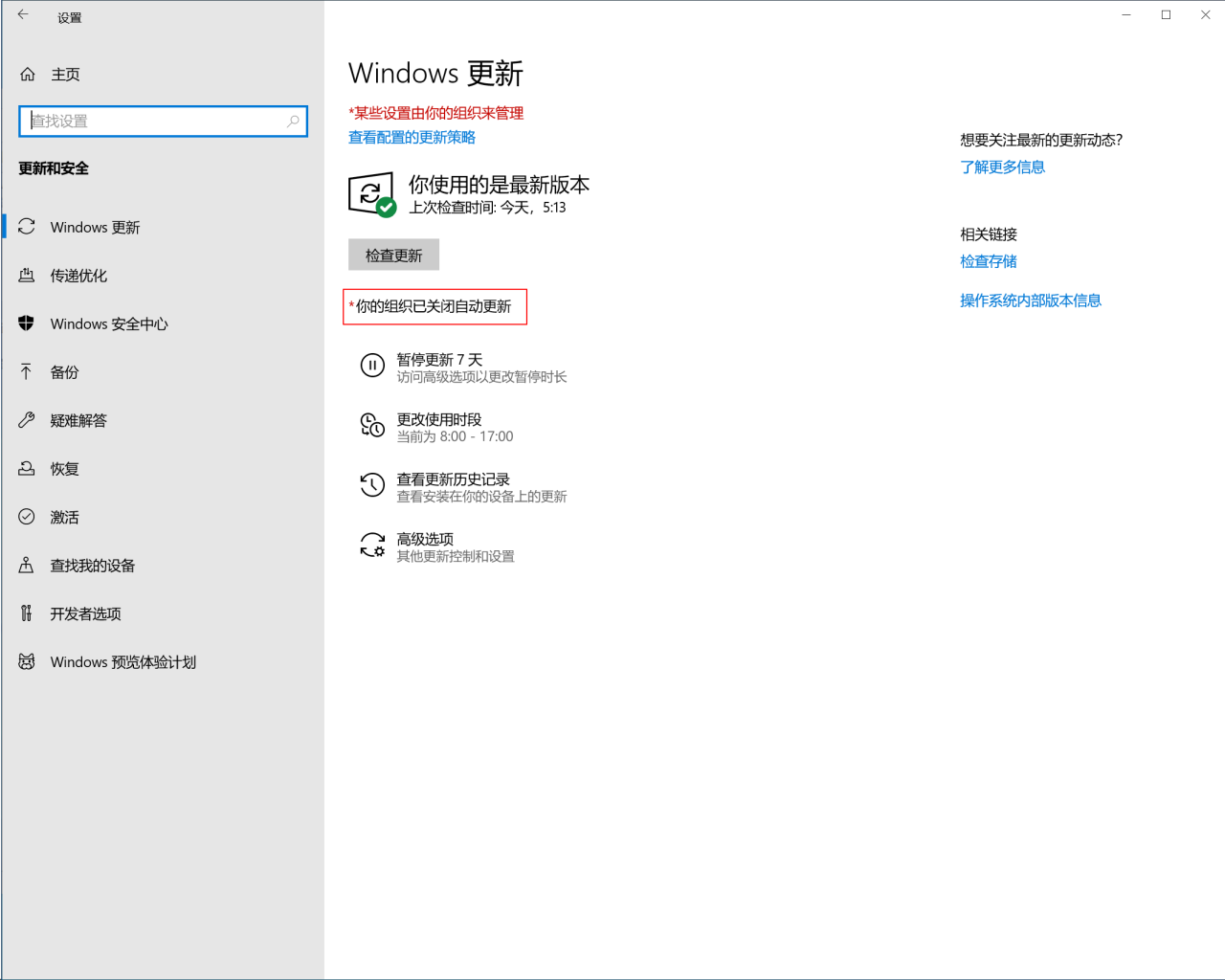
Task: Click the clock icon for 更改使用时段
Action: 372,425
